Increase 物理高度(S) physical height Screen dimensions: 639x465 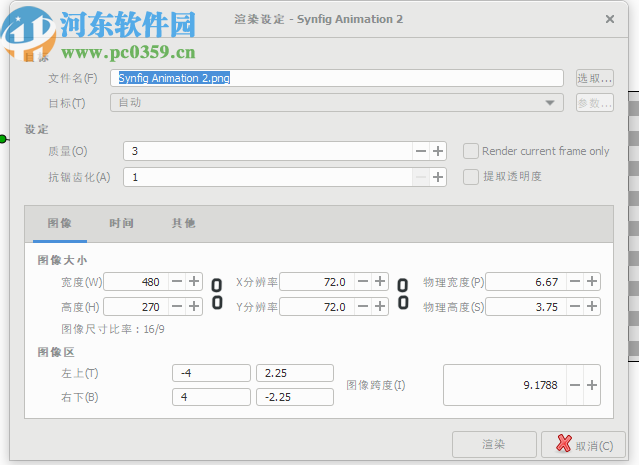pos(592,306)
